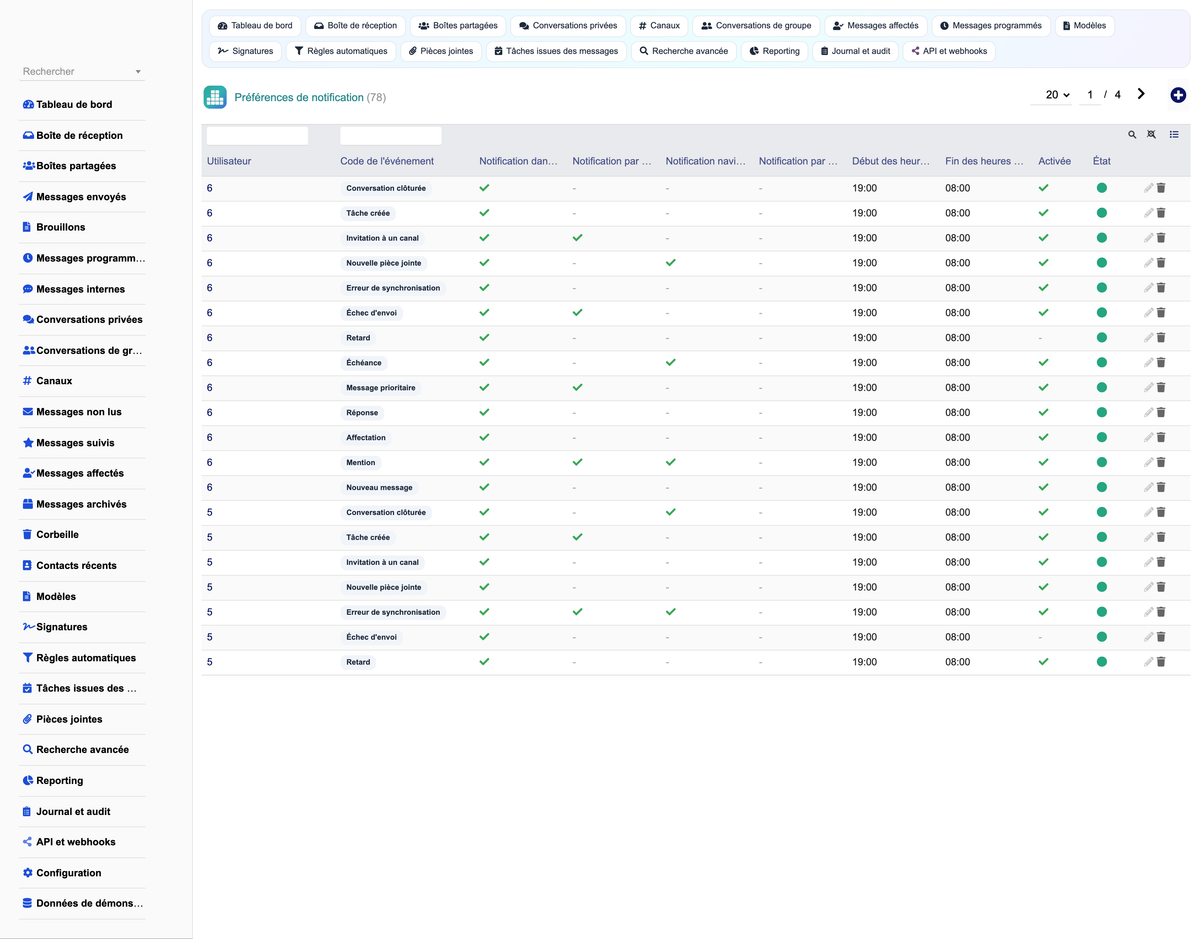Screen dimensions: 1200x939
Task: Click the Utilisateur filter input field
Action: (257, 136)
